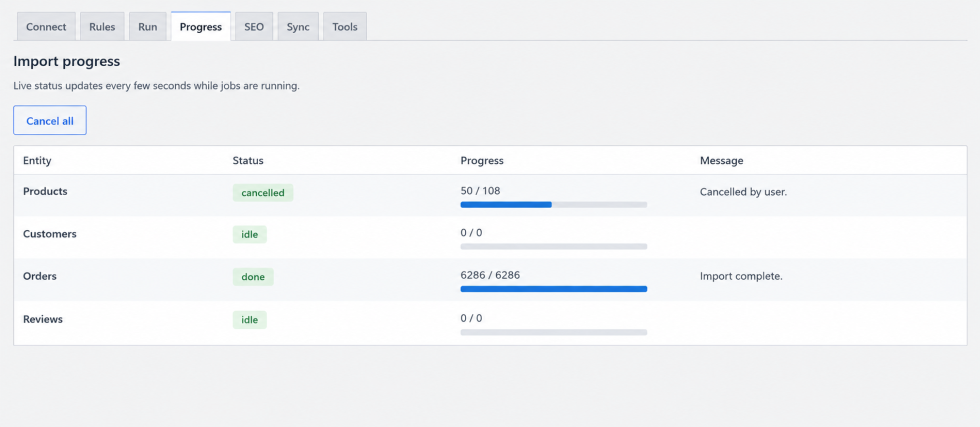This screenshot has width=980, height=427.
Task: Select the Products entity name
Action: click(x=45, y=191)
